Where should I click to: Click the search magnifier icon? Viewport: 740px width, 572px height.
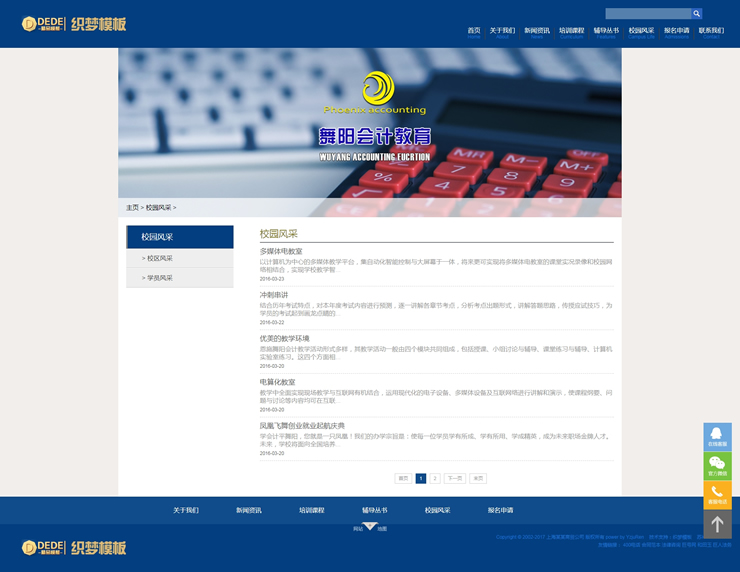click(697, 14)
